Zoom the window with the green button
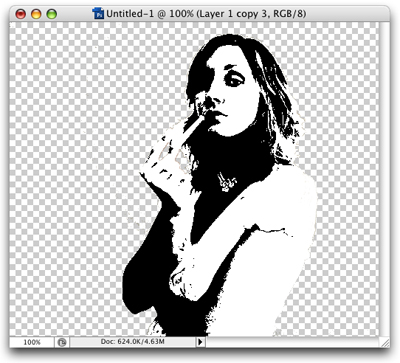400x363 pixels. click(52, 14)
